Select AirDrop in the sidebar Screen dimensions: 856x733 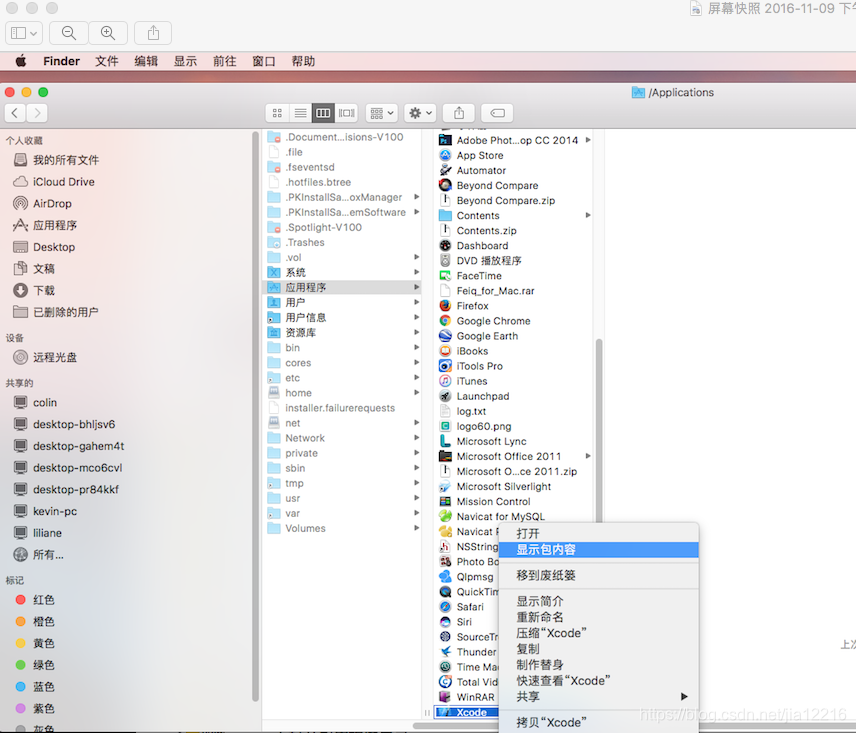pos(52,204)
